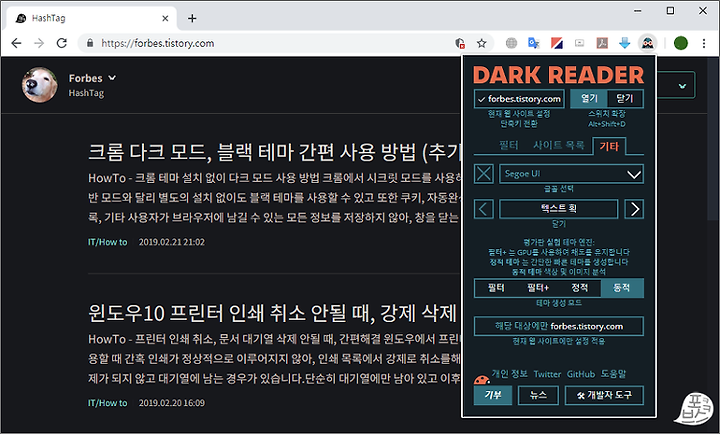This screenshot has height=434, width=720.
Task: Click the PDF extension icon
Action: point(602,43)
